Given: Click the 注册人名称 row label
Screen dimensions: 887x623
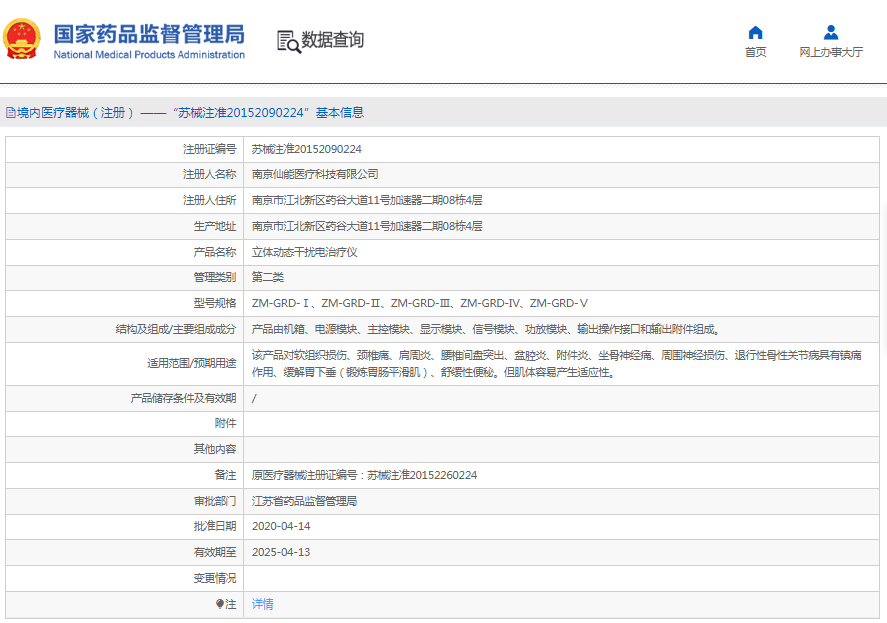Looking at the screenshot, I should (209, 174).
